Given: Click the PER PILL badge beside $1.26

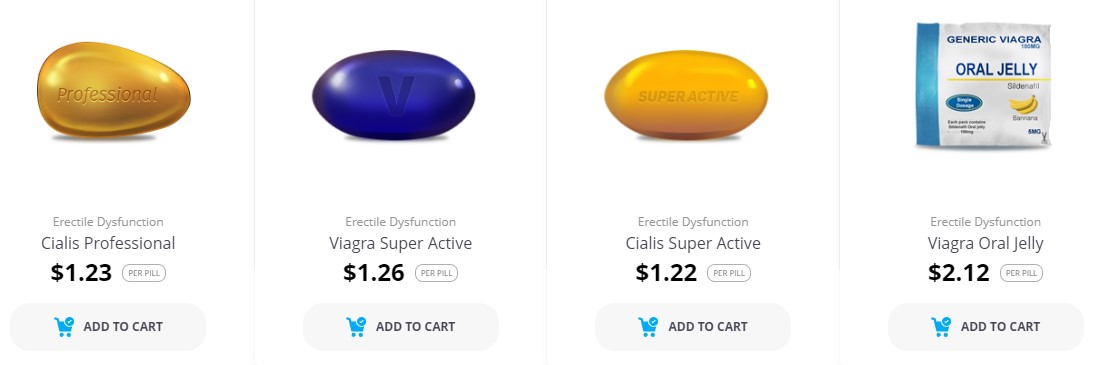Looking at the screenshot, I should 437,273.
